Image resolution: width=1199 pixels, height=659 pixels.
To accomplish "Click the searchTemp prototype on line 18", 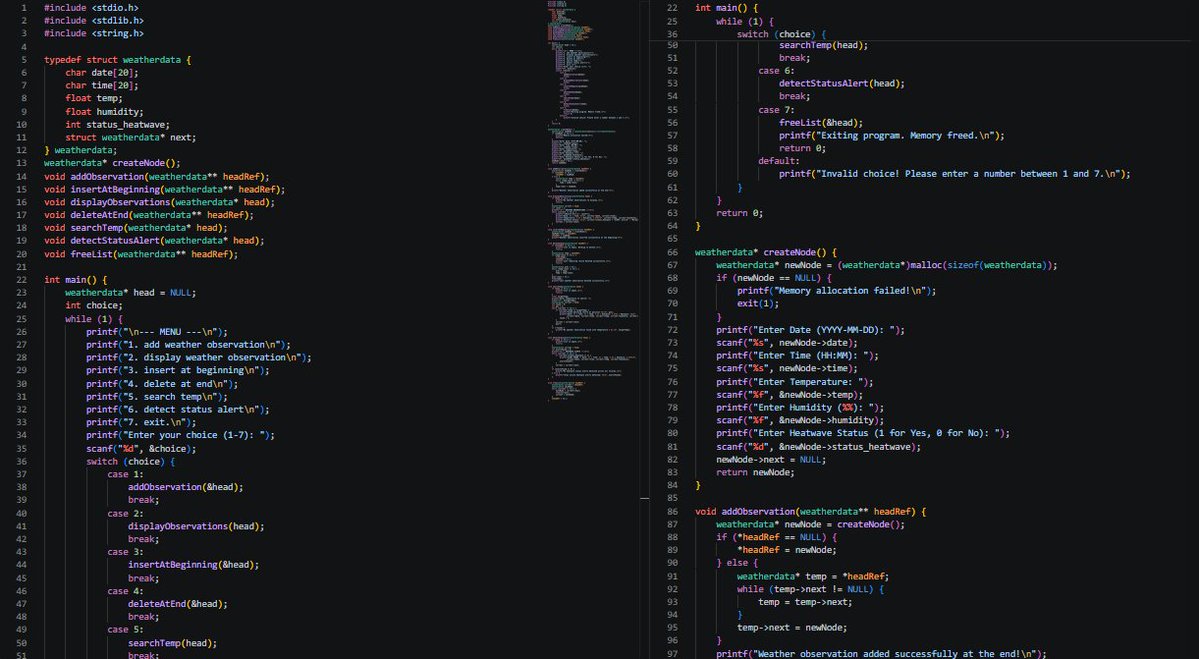I will pos(135,228).
